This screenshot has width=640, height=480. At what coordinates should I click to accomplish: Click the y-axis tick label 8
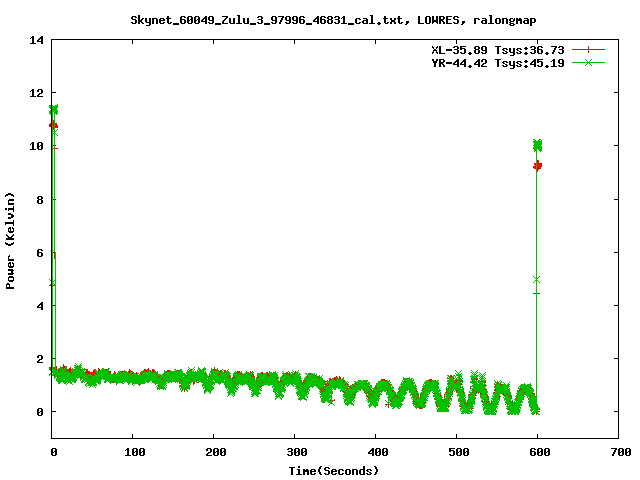(40, 200)
